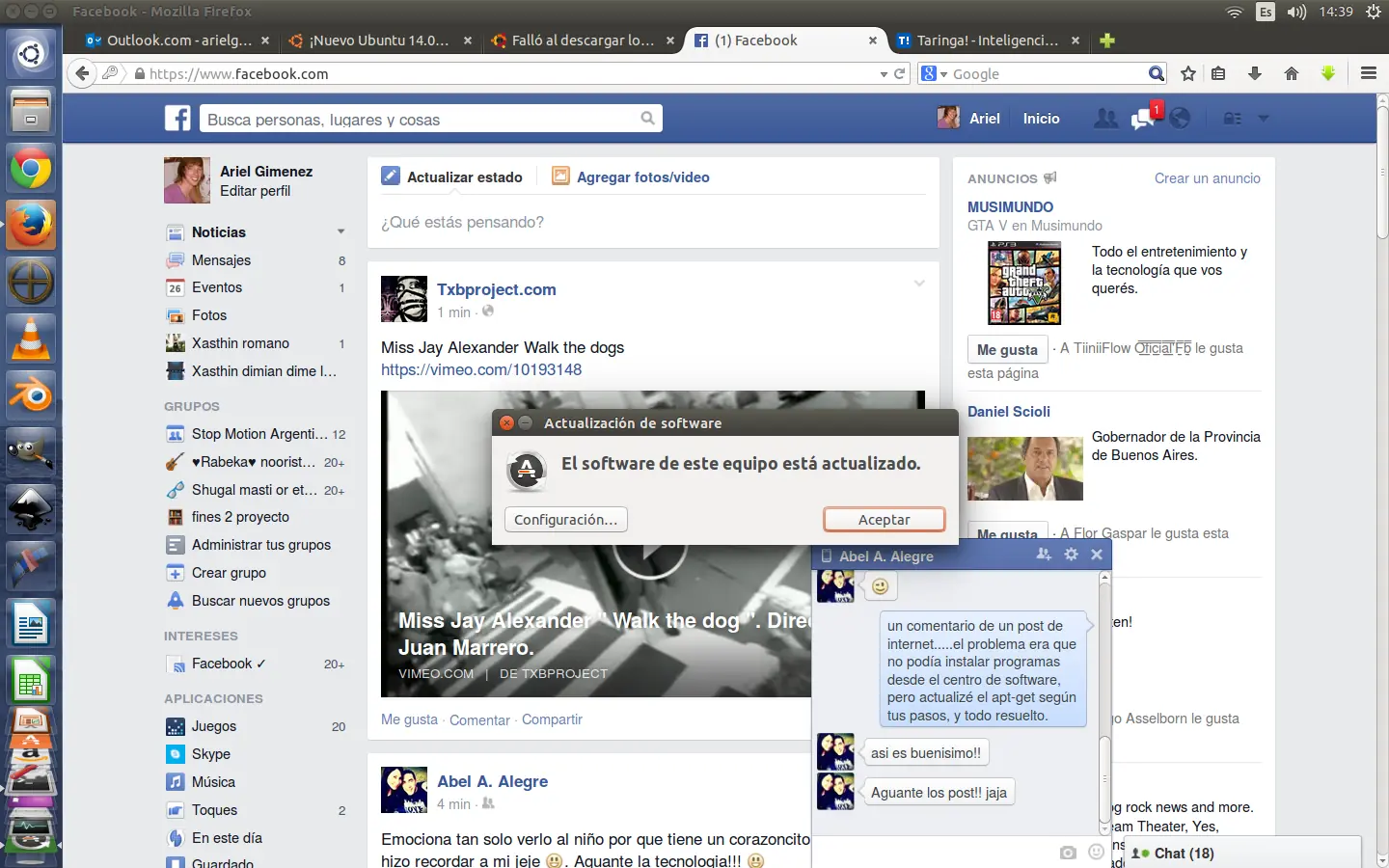Open Firefox downloads arrow icon
The width and height of the screenshot is (1389, 868).
point(1255,73)
